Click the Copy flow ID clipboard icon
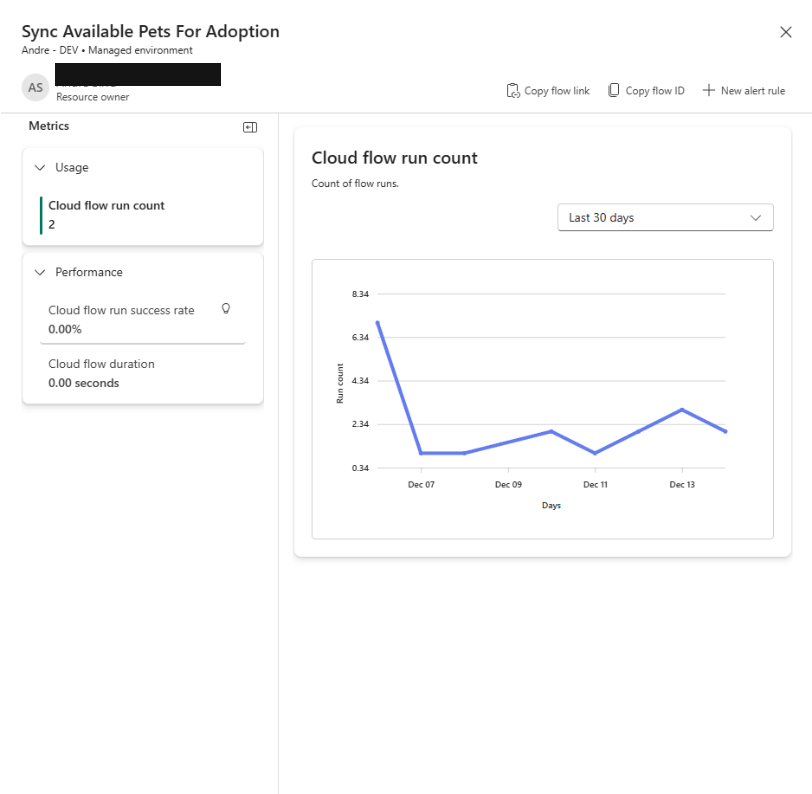 click(614, 90)
